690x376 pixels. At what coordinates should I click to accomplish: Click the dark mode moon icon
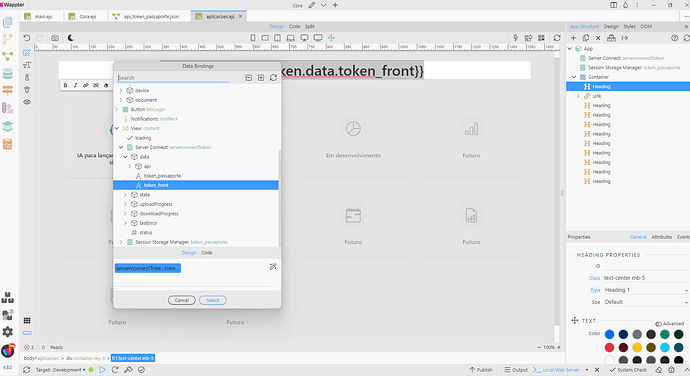pos(70,38)
